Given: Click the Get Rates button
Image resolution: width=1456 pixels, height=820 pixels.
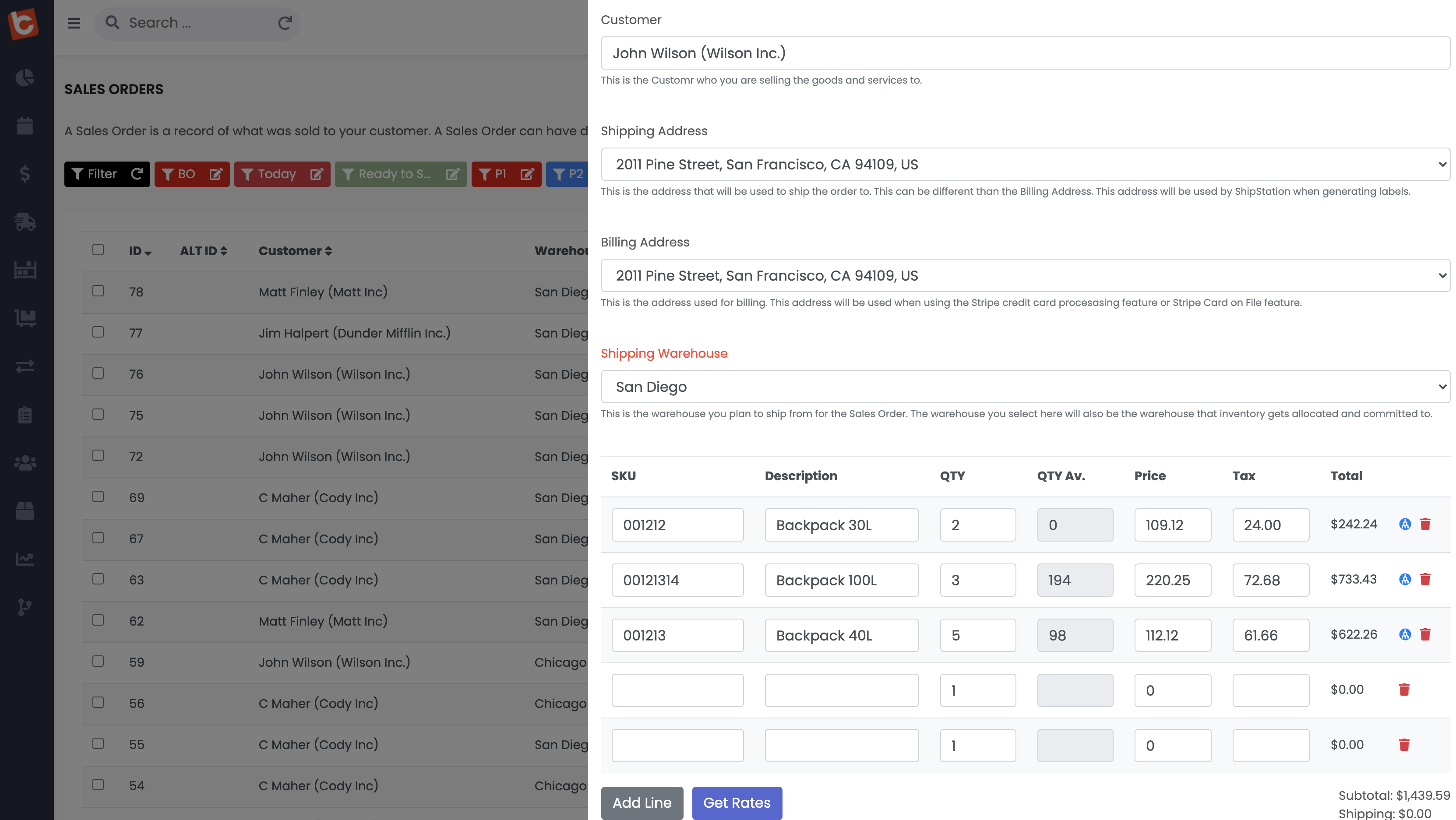Looking at the screenshot, I should (x=737, y=802).
